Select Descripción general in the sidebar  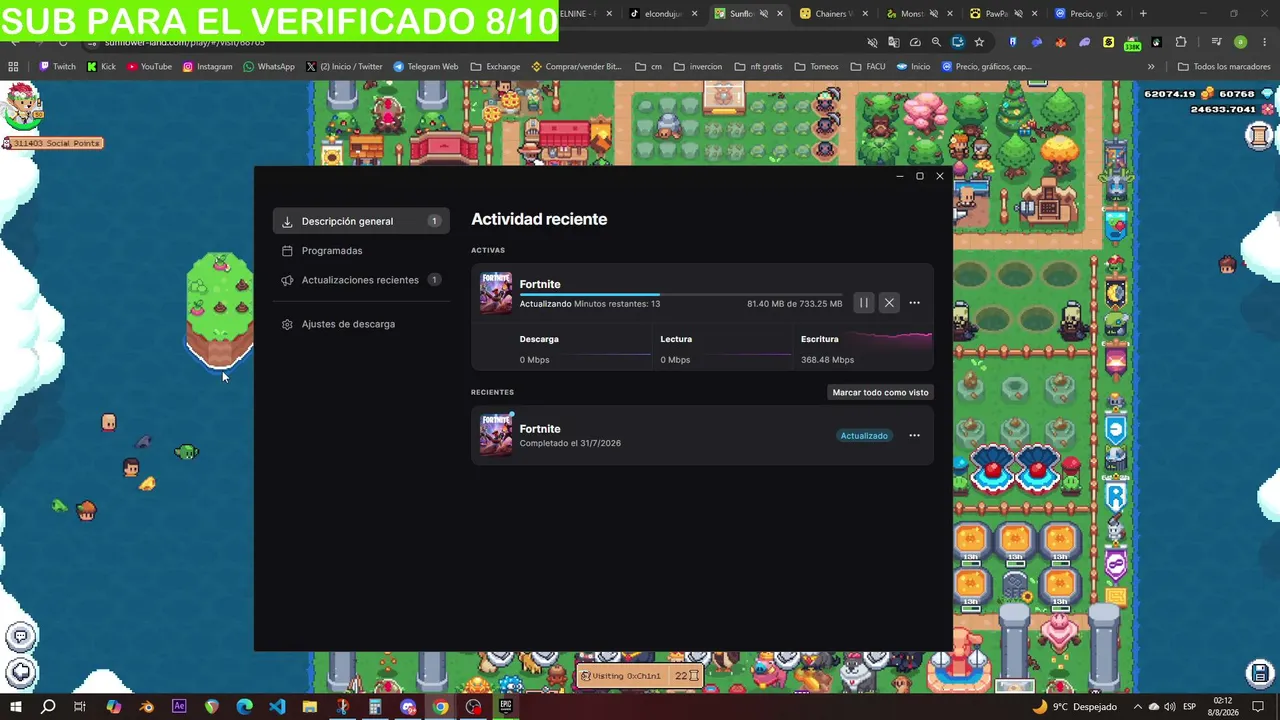click(361, 221)
